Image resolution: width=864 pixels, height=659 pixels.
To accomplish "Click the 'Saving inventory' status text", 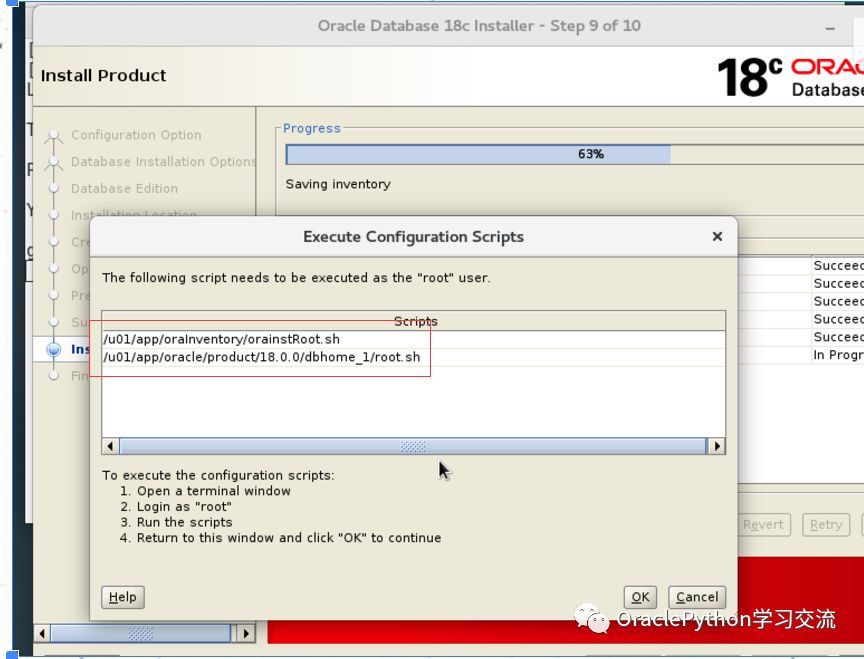I will (338, 184).
